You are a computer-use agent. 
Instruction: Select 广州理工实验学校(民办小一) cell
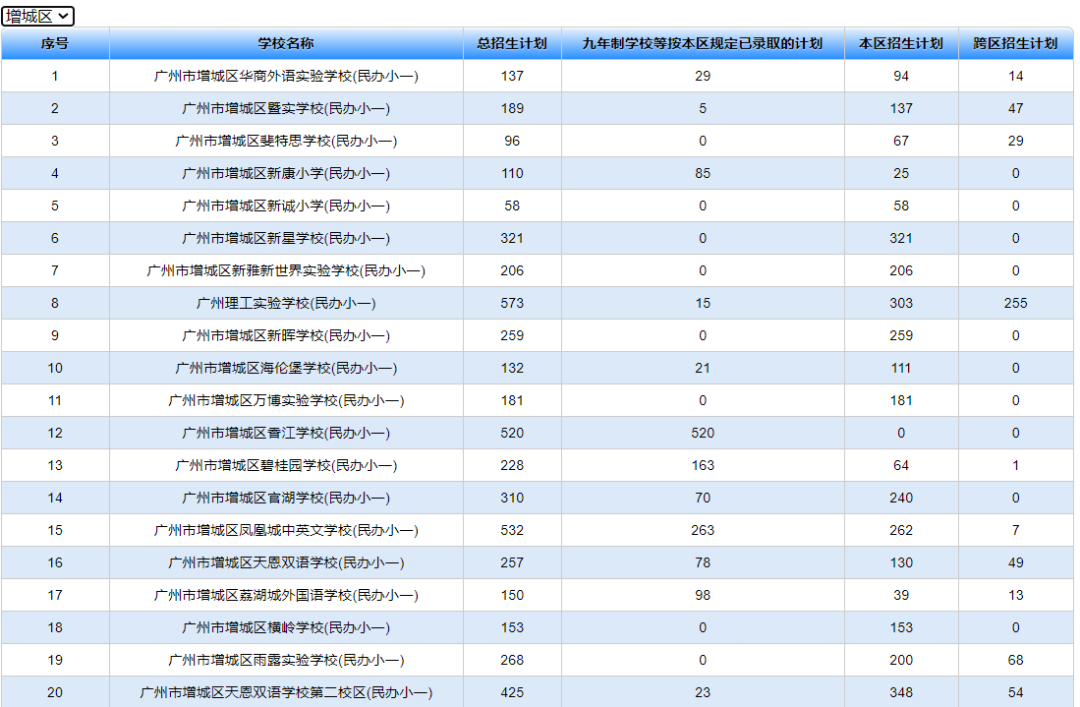286,303
